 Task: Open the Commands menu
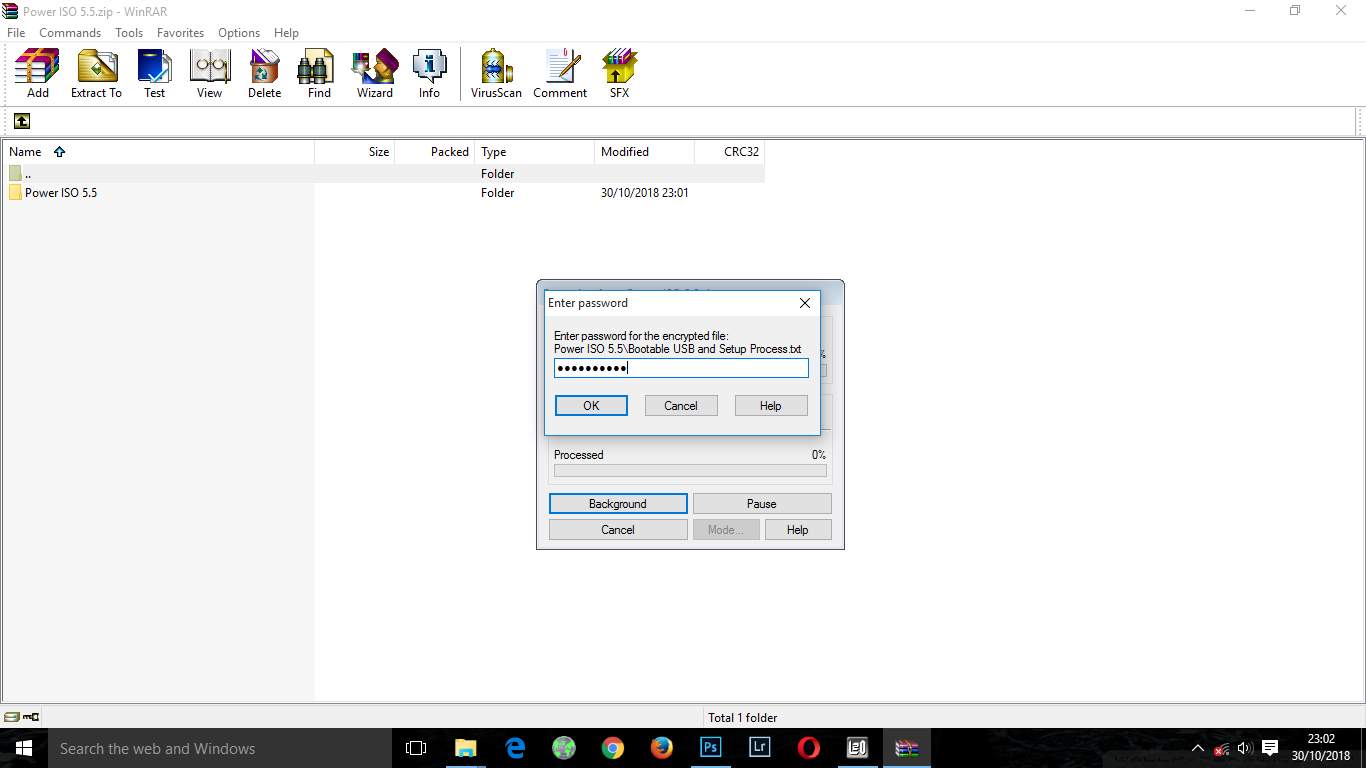point(70,33)
